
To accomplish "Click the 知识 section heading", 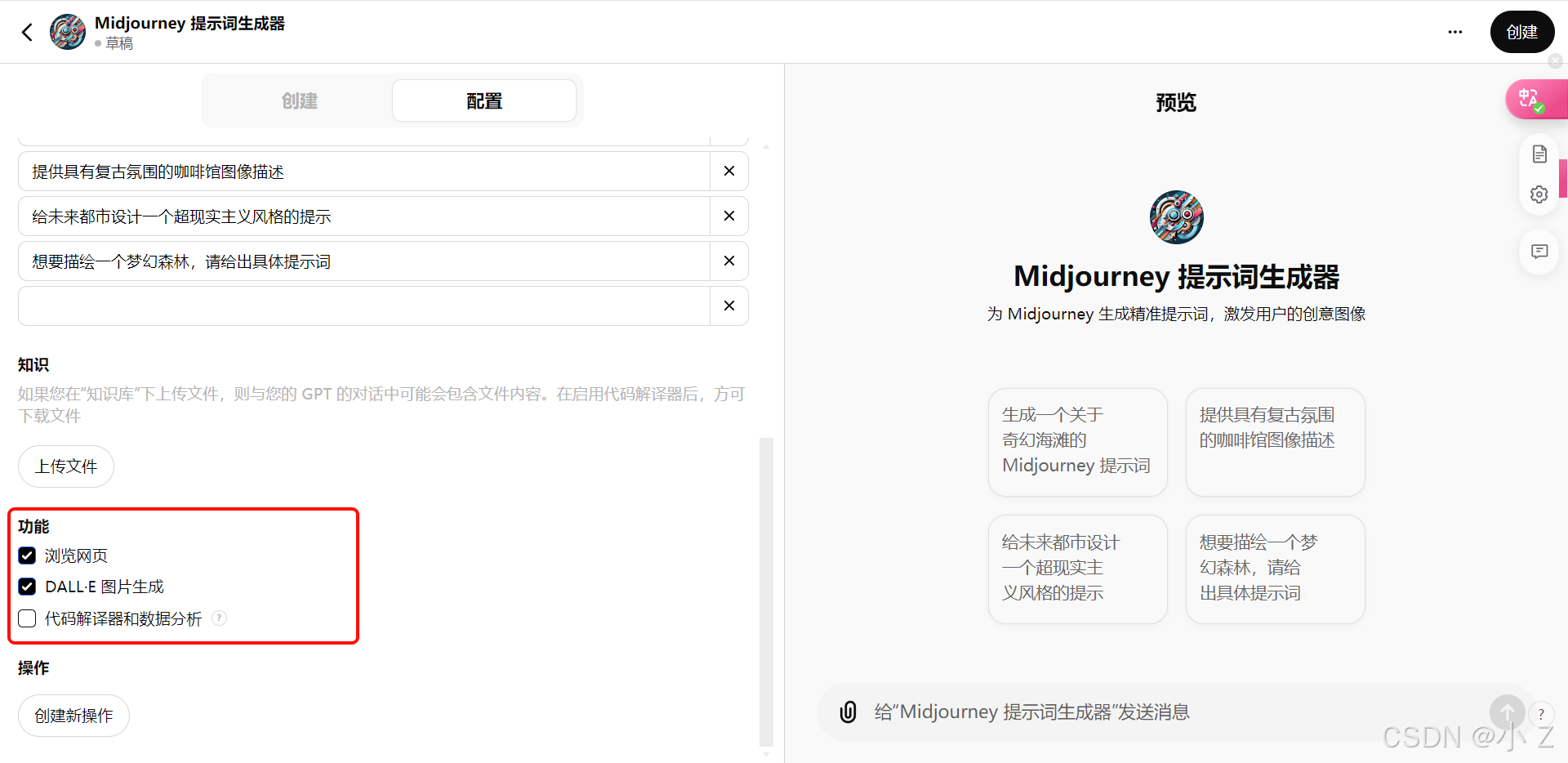I will pyautogui.click(x=33, y=364).
